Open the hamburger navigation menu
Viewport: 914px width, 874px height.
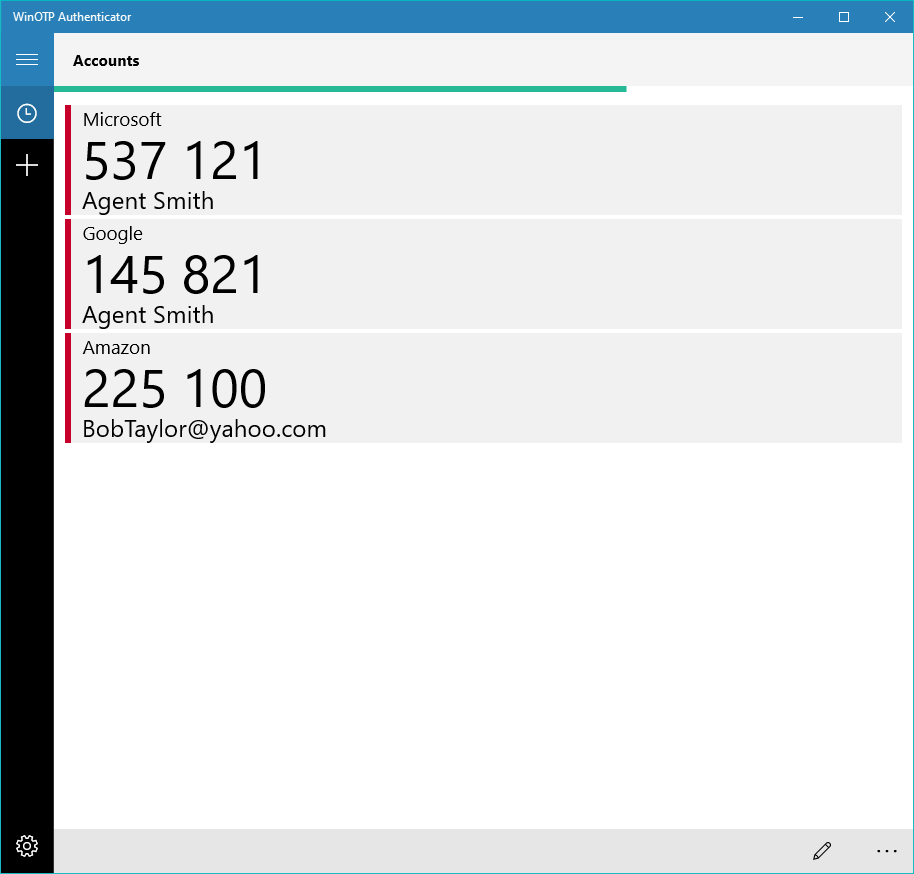pos(27,59)
